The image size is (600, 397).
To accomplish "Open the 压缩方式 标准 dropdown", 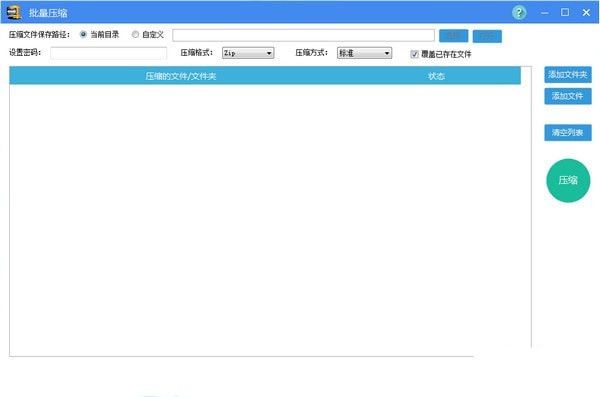I will point(364,53).
